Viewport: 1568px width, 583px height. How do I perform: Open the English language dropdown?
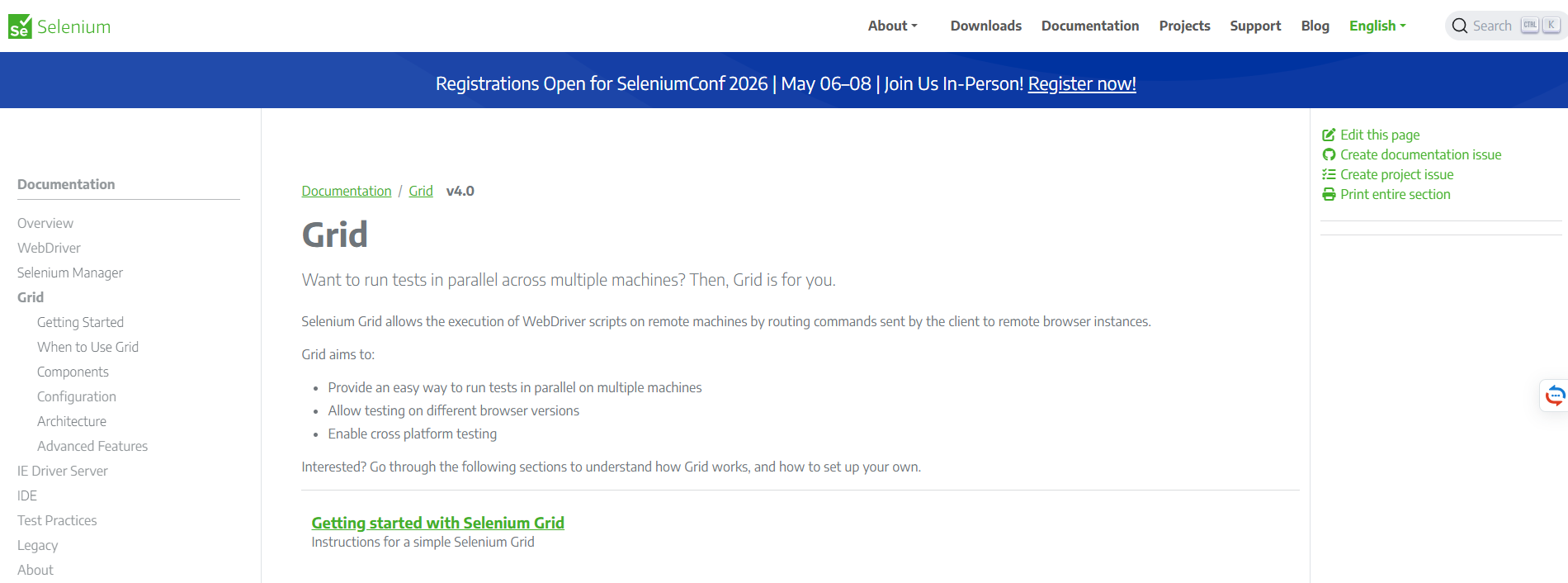[x=1377, y=26]
